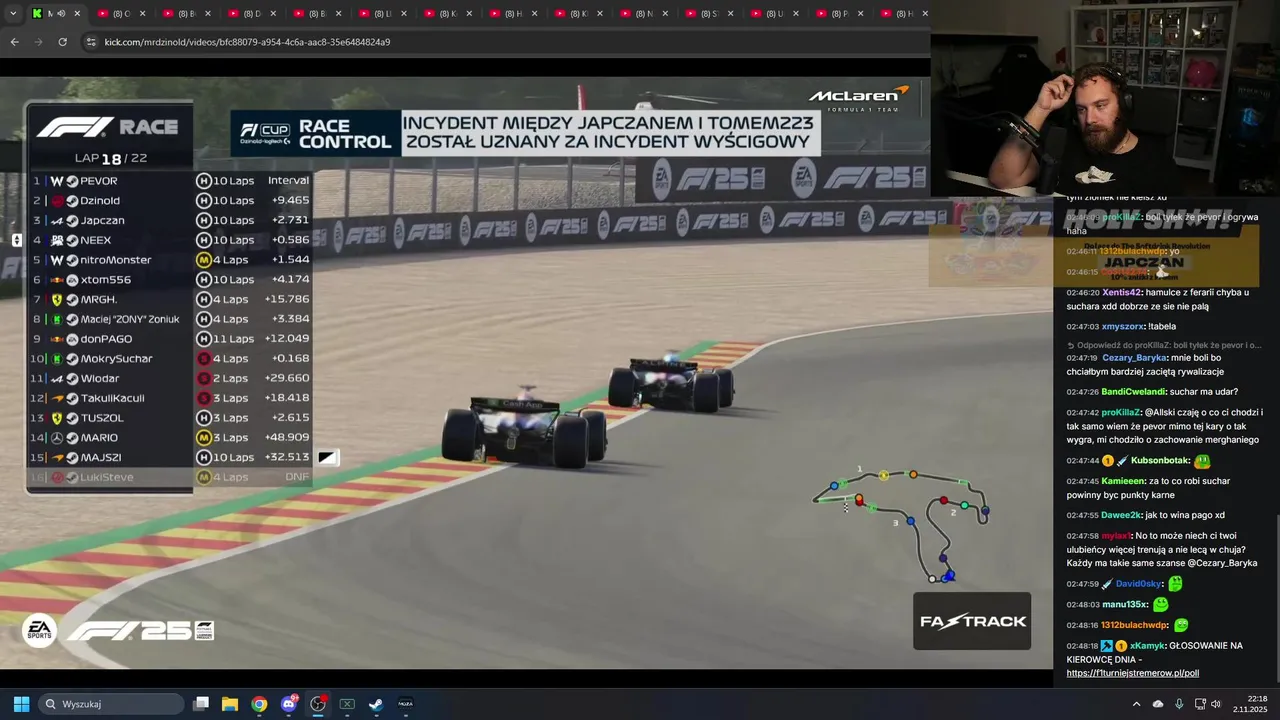Open the Xbox app from the taskbar
1280x720 pixels.
click(x=347, y=704)
